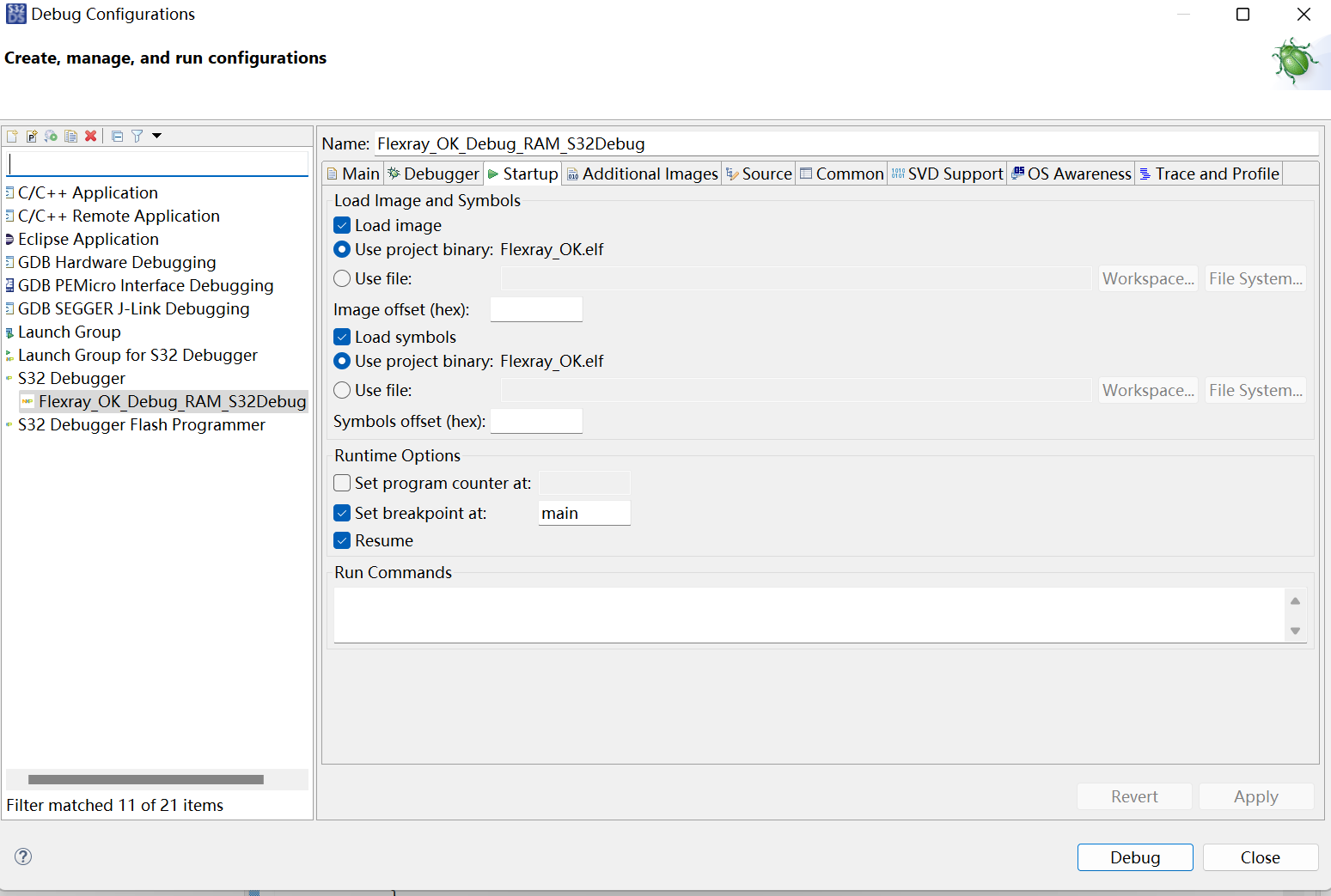Uncheck the Resume checkbox
This screenshot has width=1331, height=896.
tap(342, 540)
